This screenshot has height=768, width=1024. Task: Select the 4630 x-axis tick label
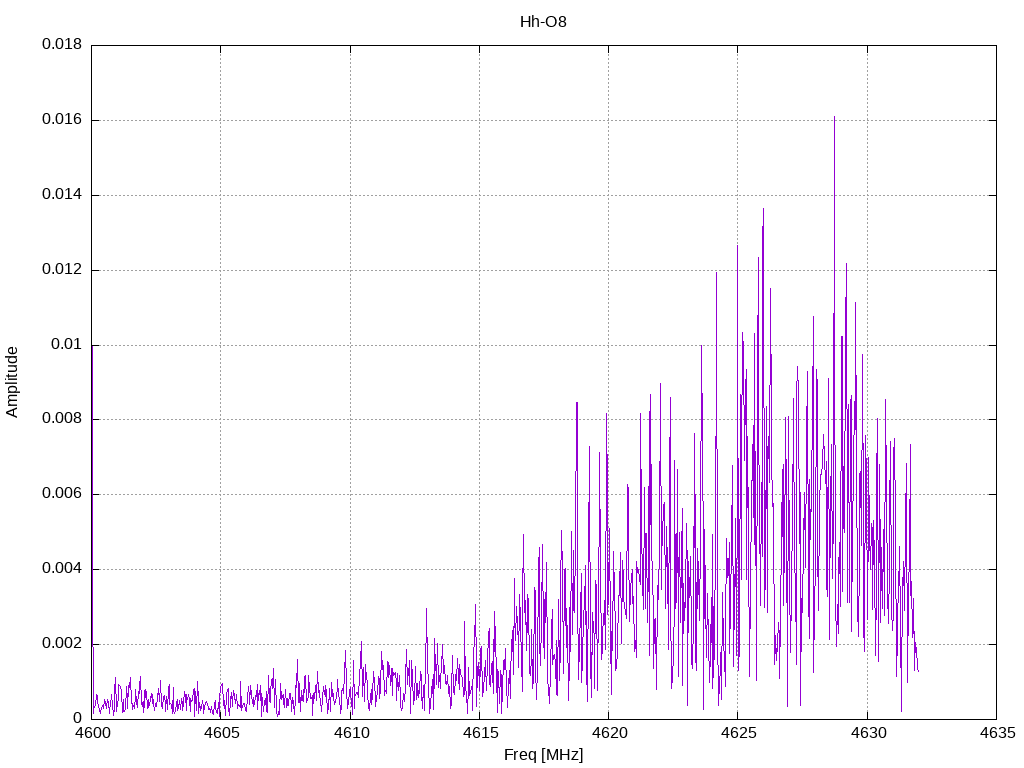coord(866,733)
